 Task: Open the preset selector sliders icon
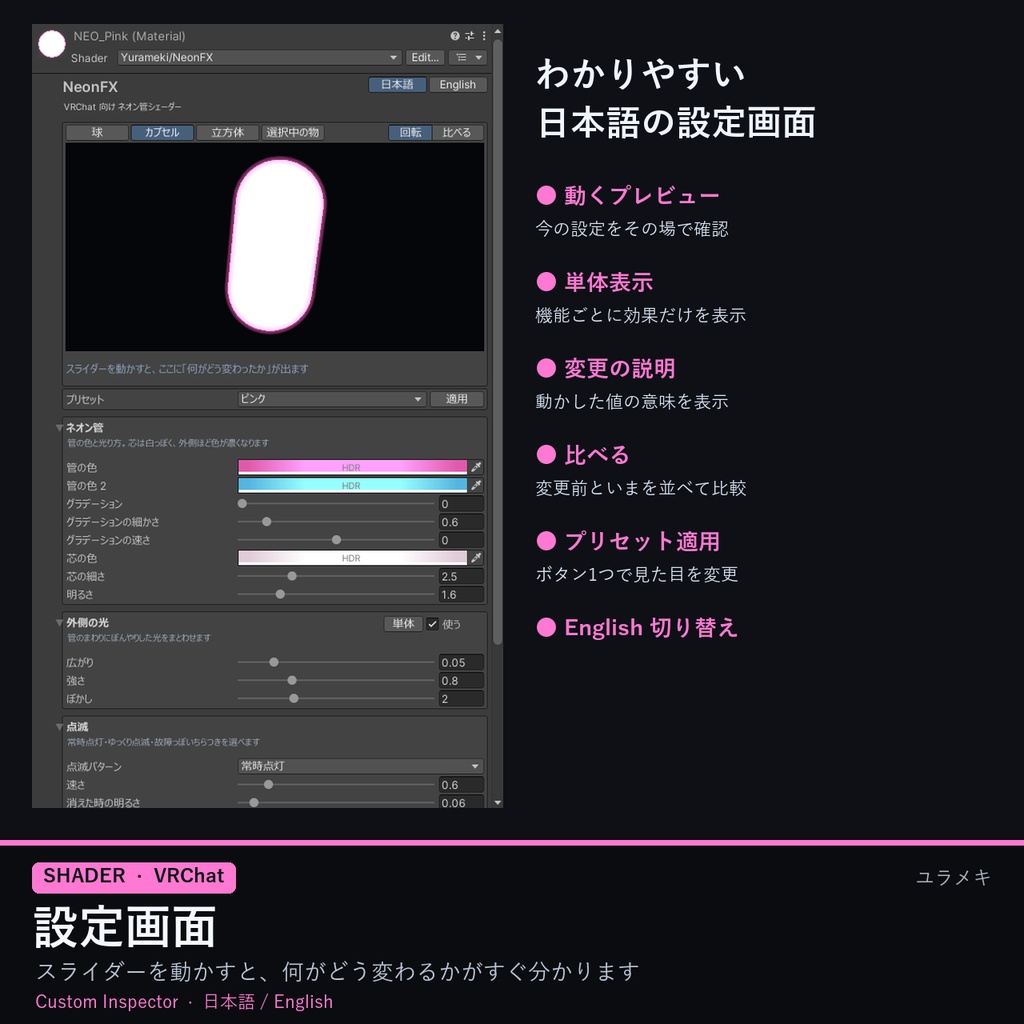pos(469,36)
